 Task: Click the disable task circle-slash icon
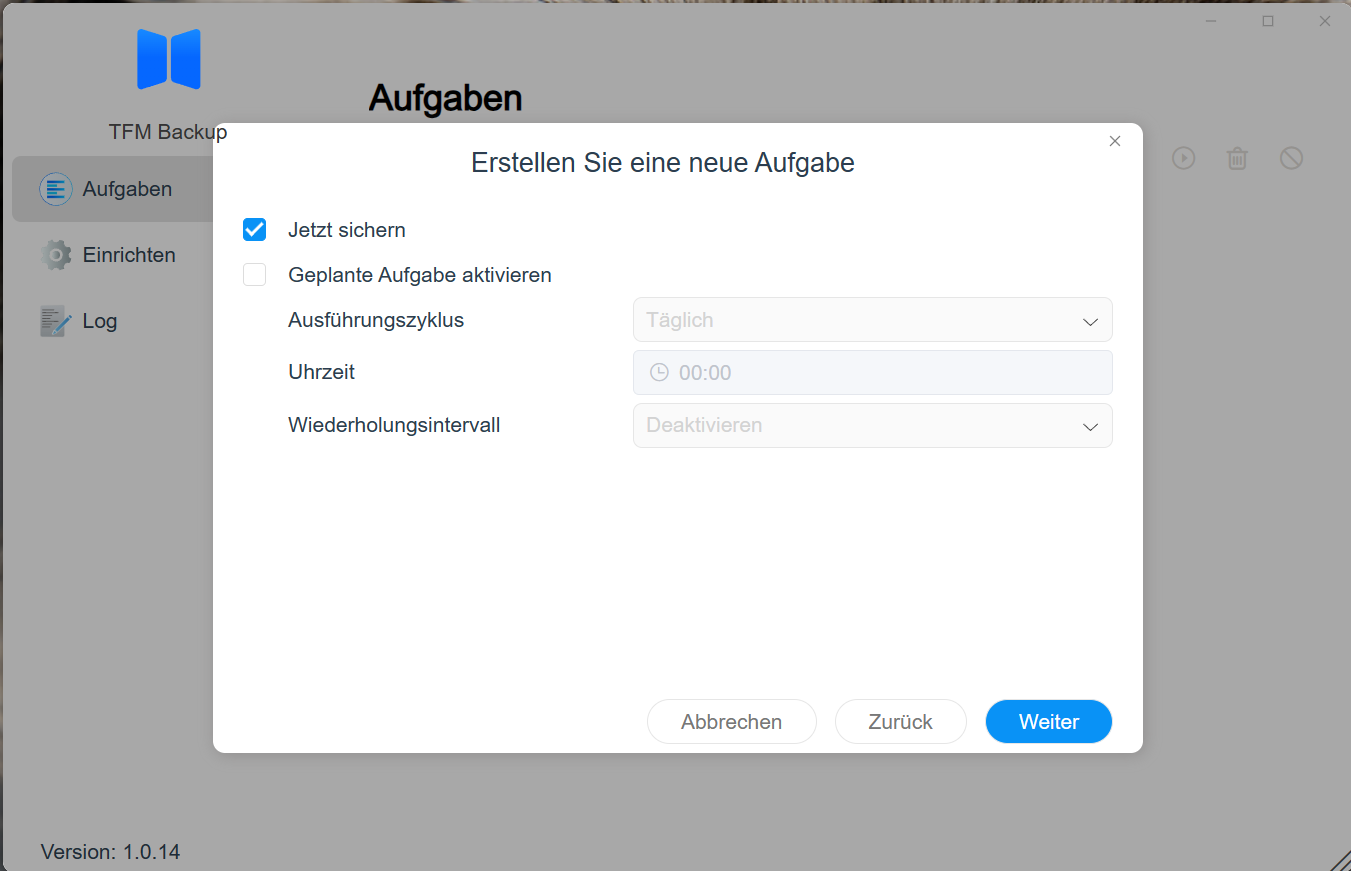click(x=1291, y=158)
